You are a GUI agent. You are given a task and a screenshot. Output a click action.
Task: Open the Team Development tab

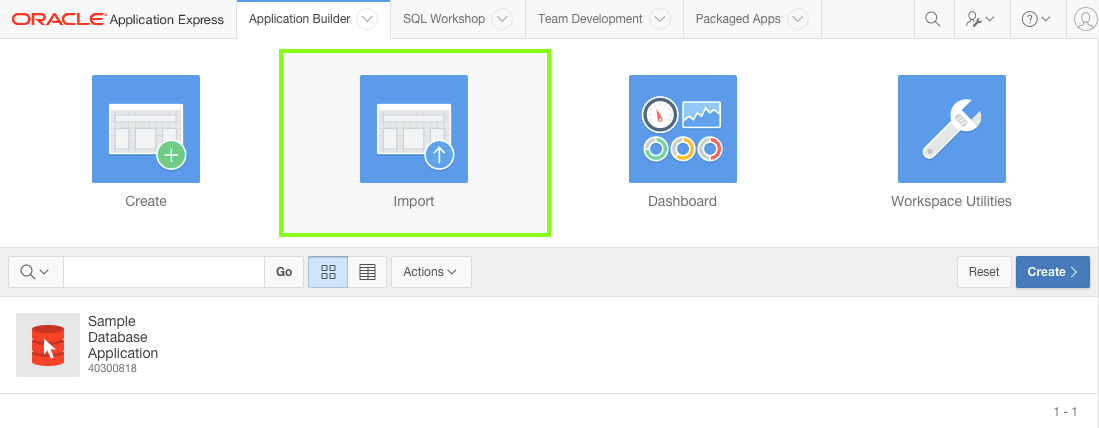tap(590, 19)
